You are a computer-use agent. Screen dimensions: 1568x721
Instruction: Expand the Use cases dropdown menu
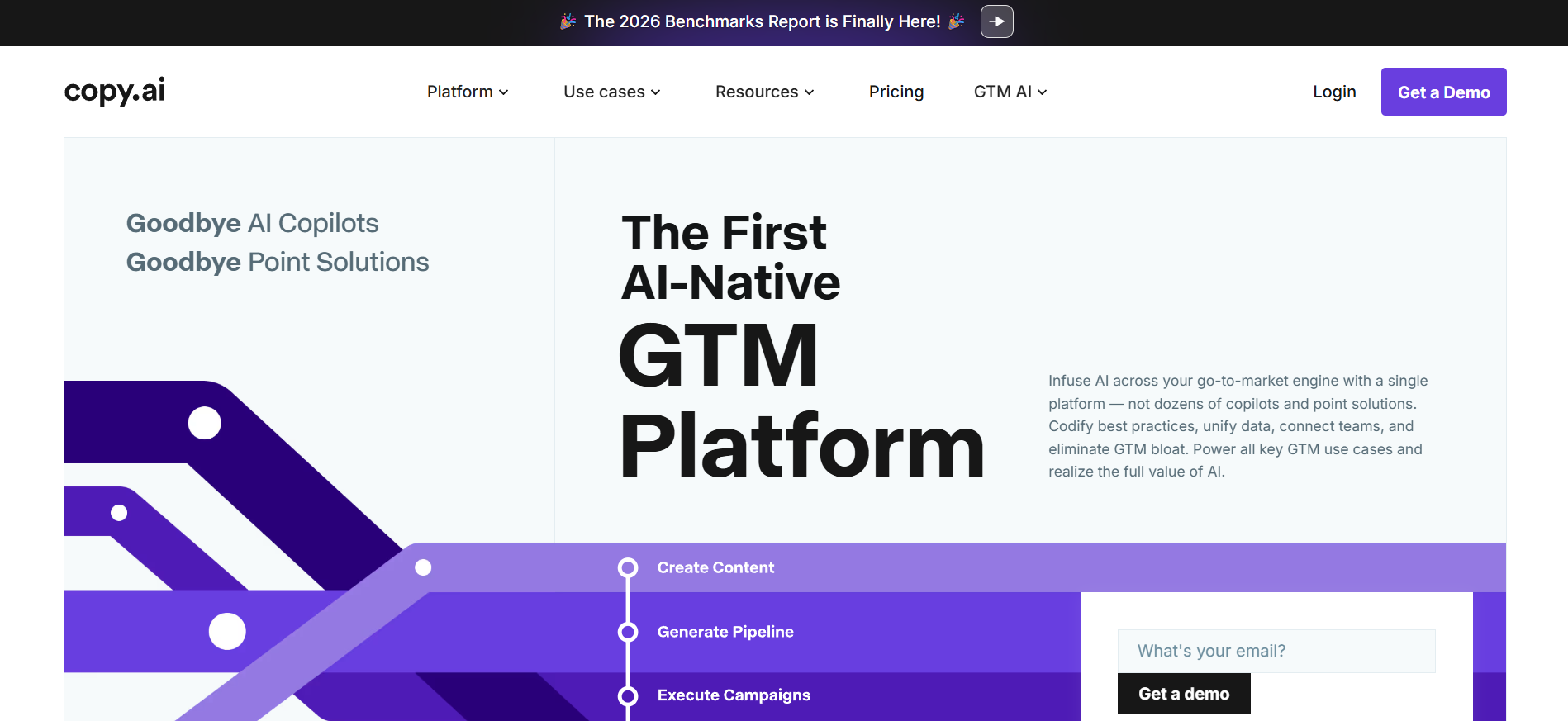(x=612, y=92)
